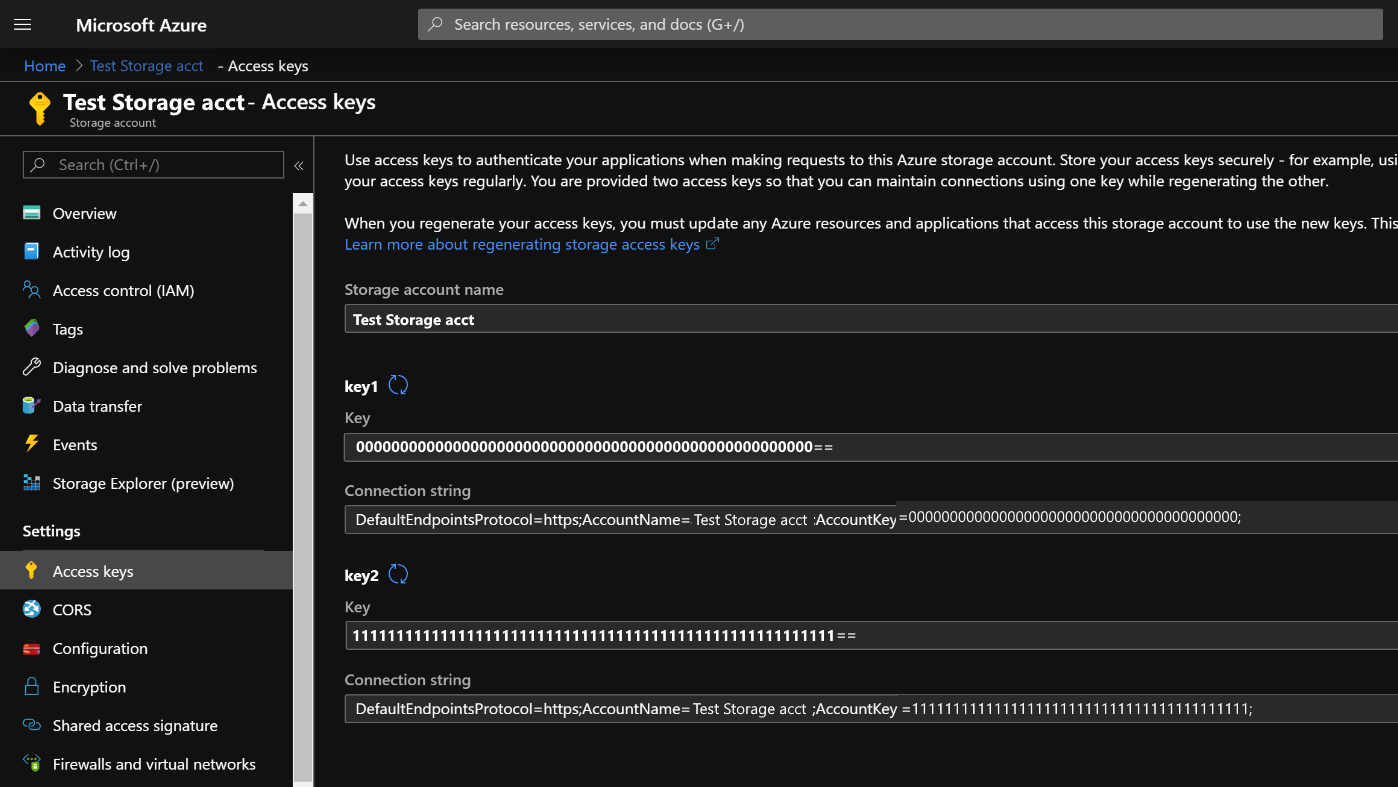Regenerate key2 using the refresh icon
The image size is (1398, 787).
coord(398,573)
